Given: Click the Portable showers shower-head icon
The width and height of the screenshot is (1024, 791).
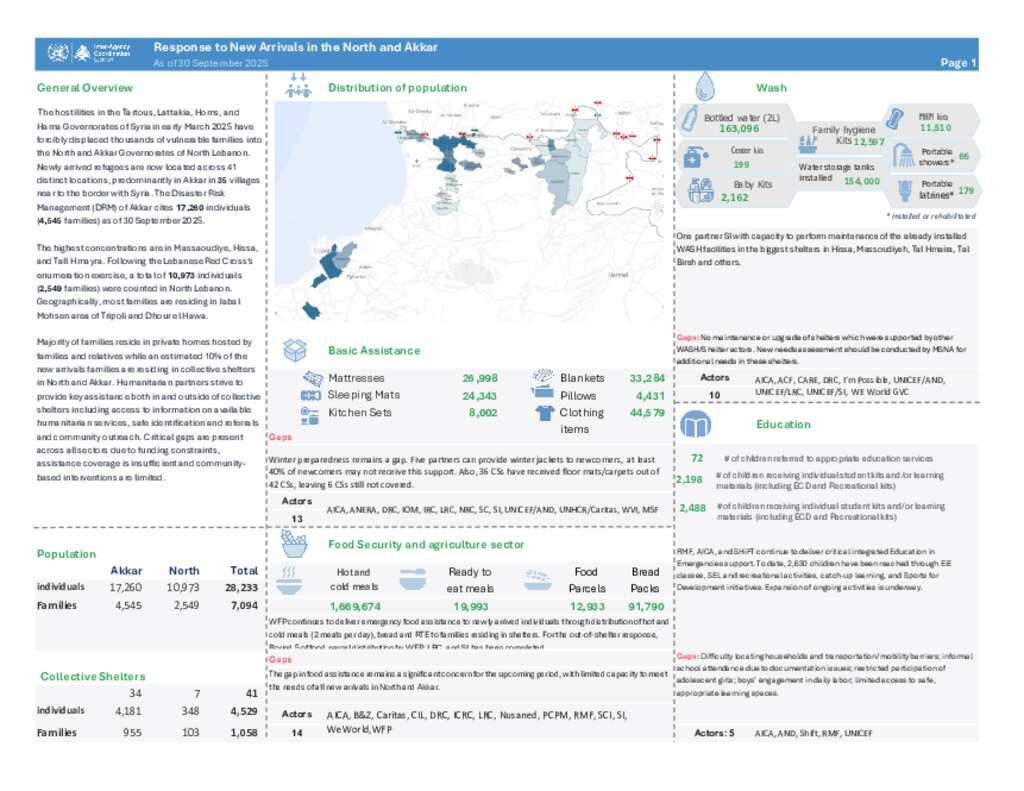Looking at the screenshot, I should tap(903, 155).
